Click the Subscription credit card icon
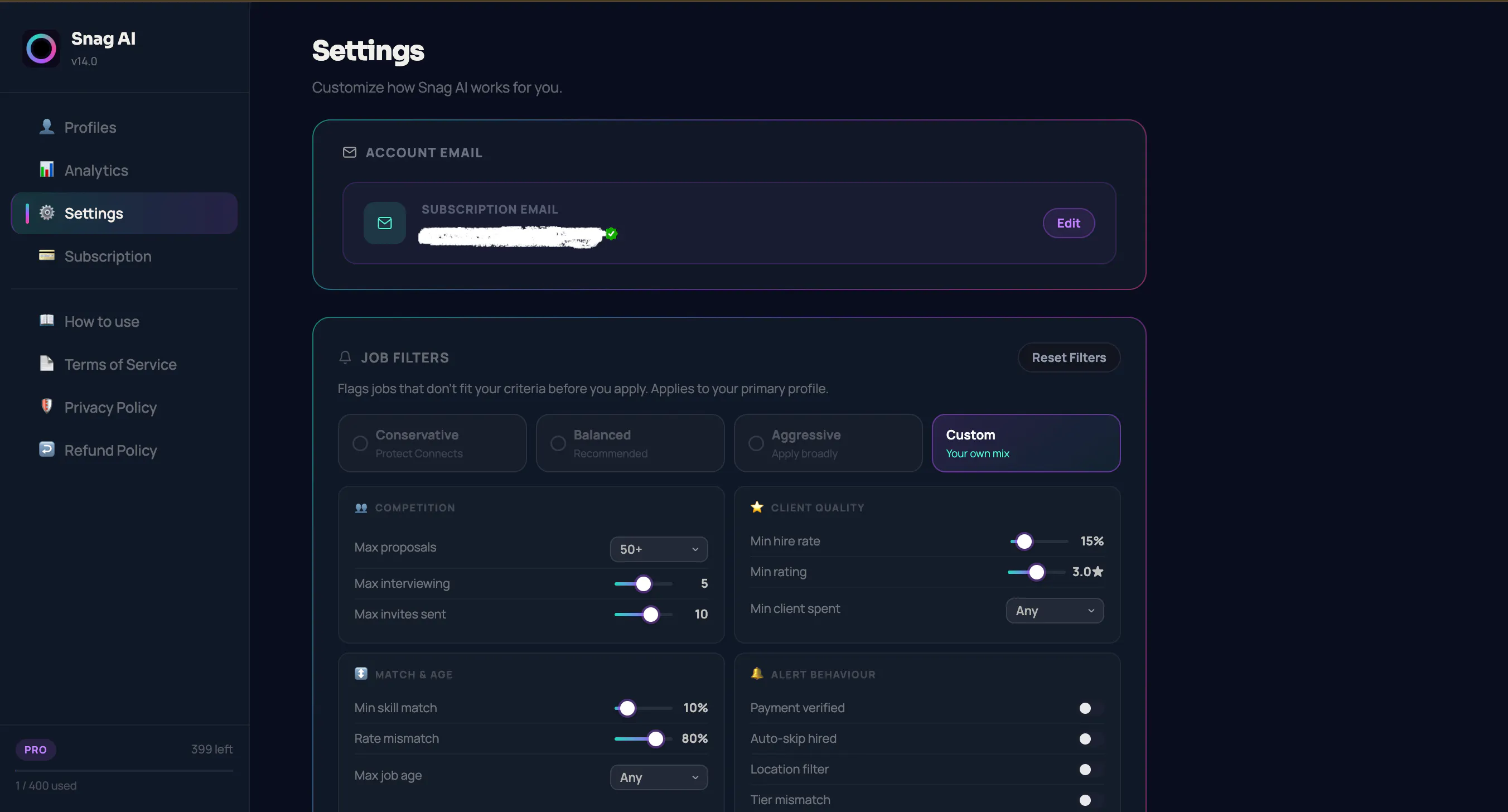Image resolution: width=1508 pixels, height=812 pixels. click(47, 256)
